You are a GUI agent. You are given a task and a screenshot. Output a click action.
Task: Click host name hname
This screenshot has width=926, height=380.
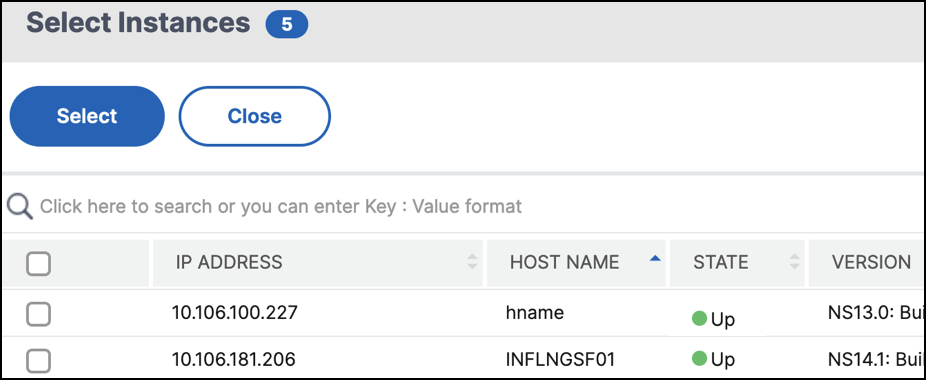pyautogui.click(x=534, y=312)
